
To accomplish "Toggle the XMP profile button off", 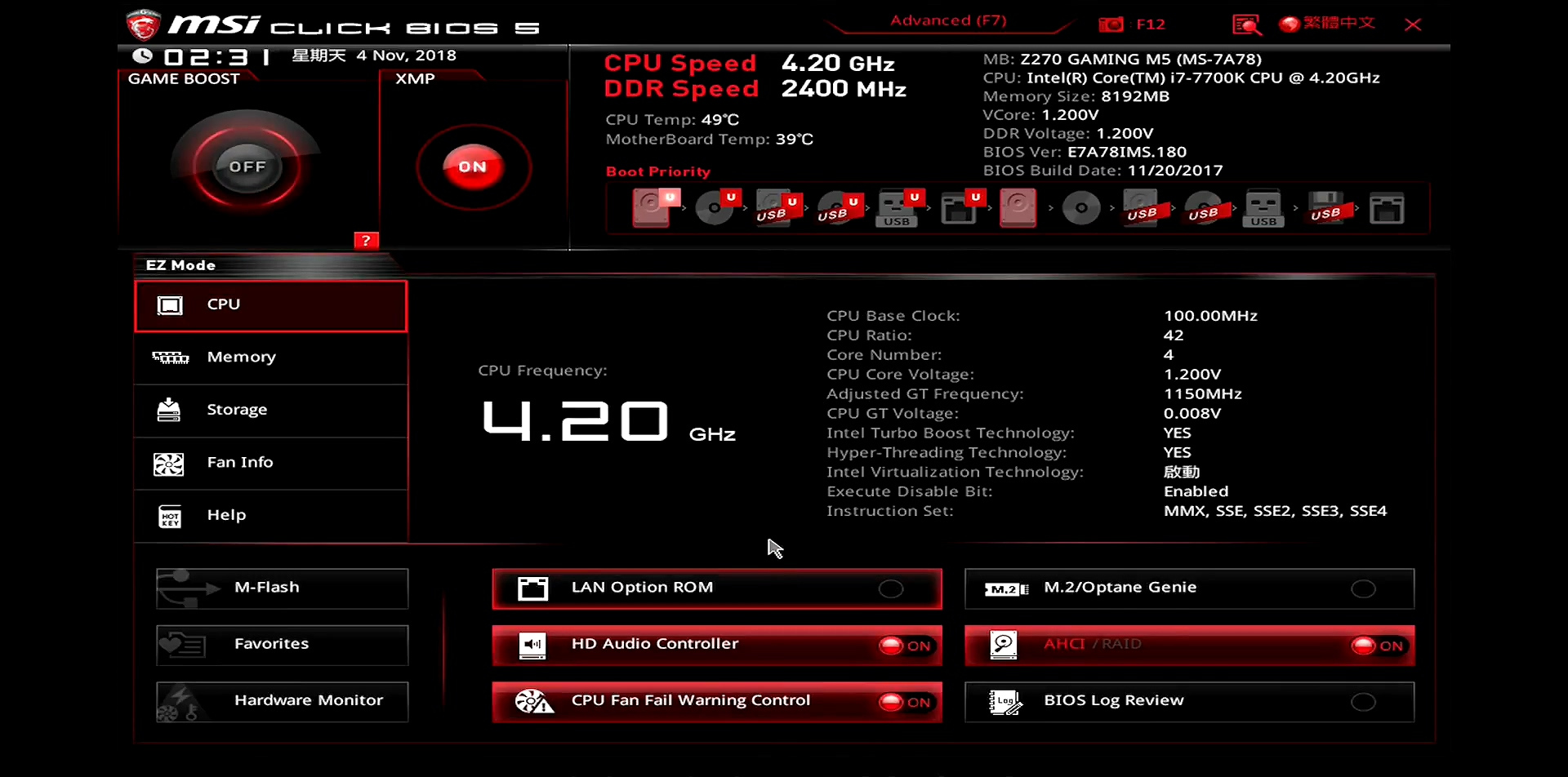I will [473, 166].
